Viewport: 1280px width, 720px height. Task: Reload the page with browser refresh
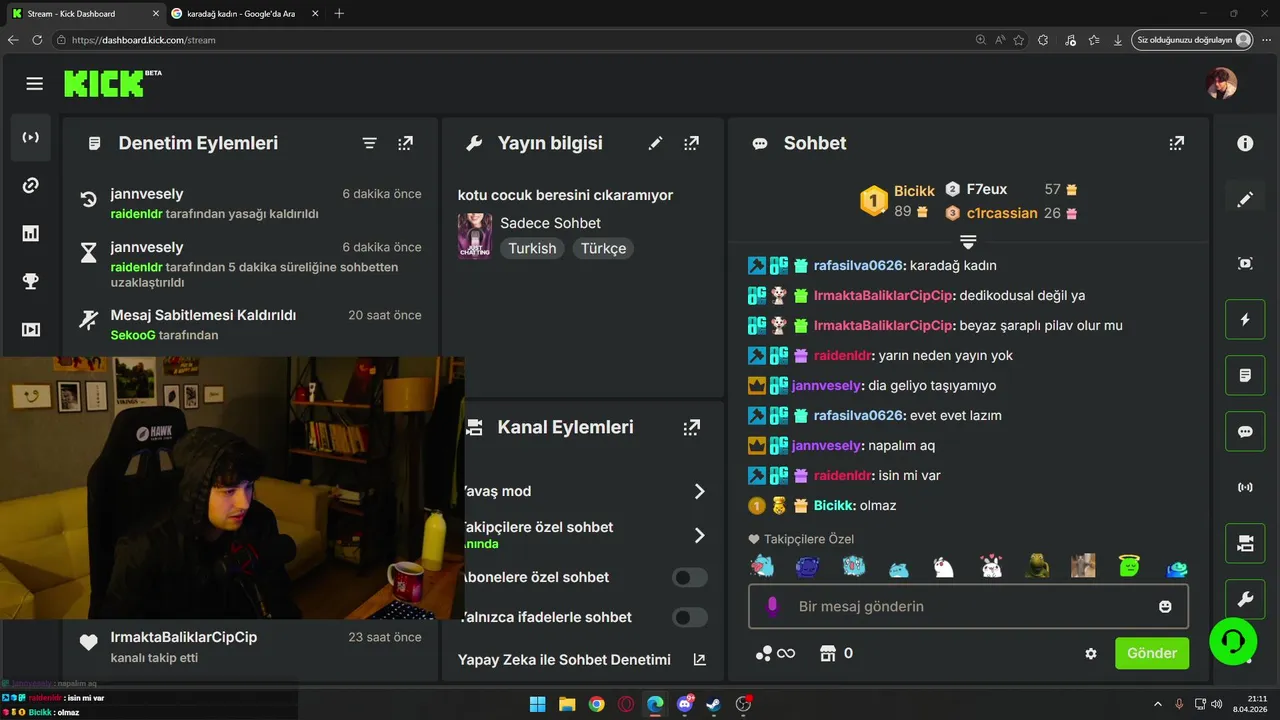click(x=37, y=40)
